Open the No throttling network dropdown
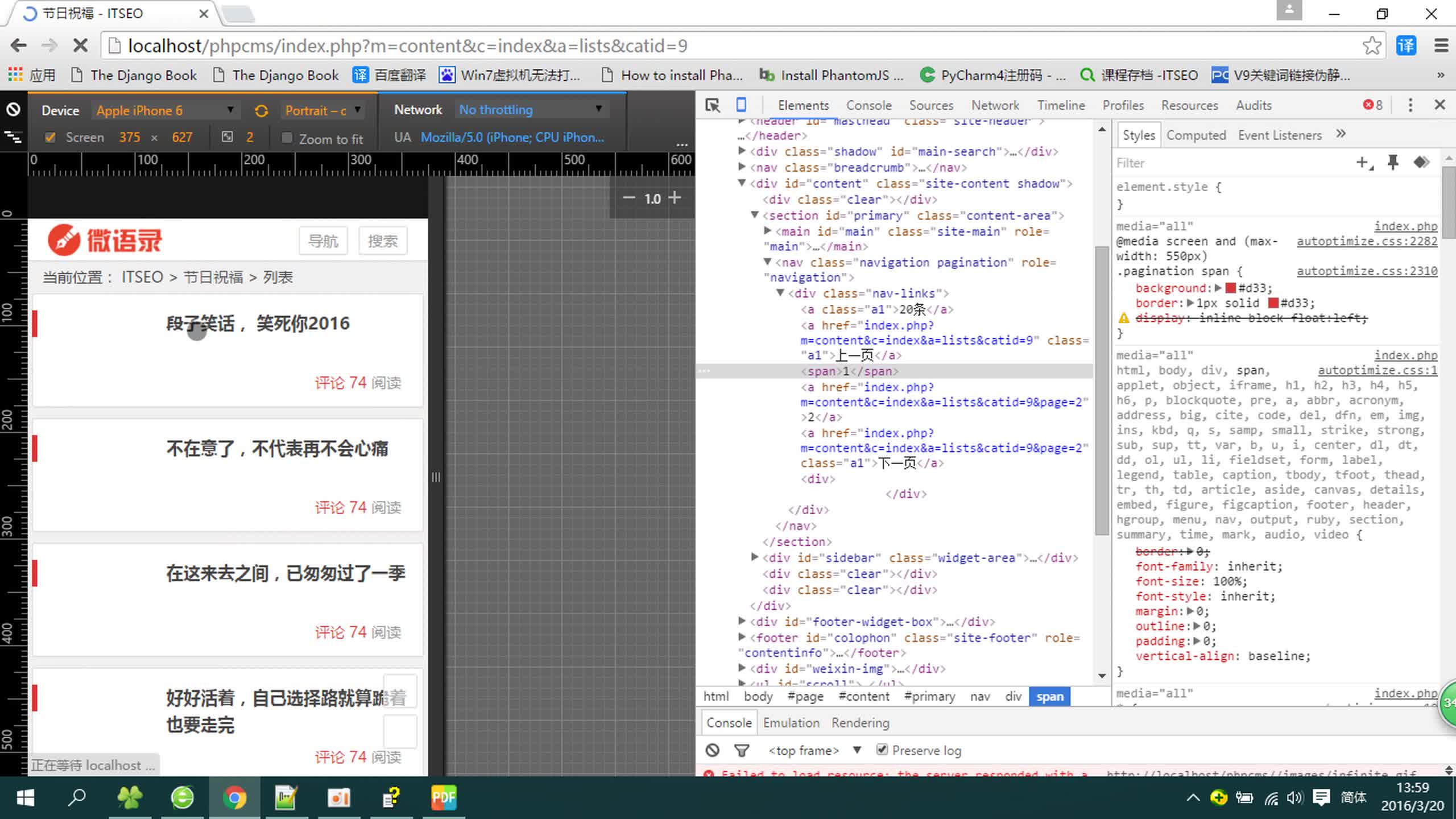The width and height of the screenshot is (1456, 819). tap(530, 110)
